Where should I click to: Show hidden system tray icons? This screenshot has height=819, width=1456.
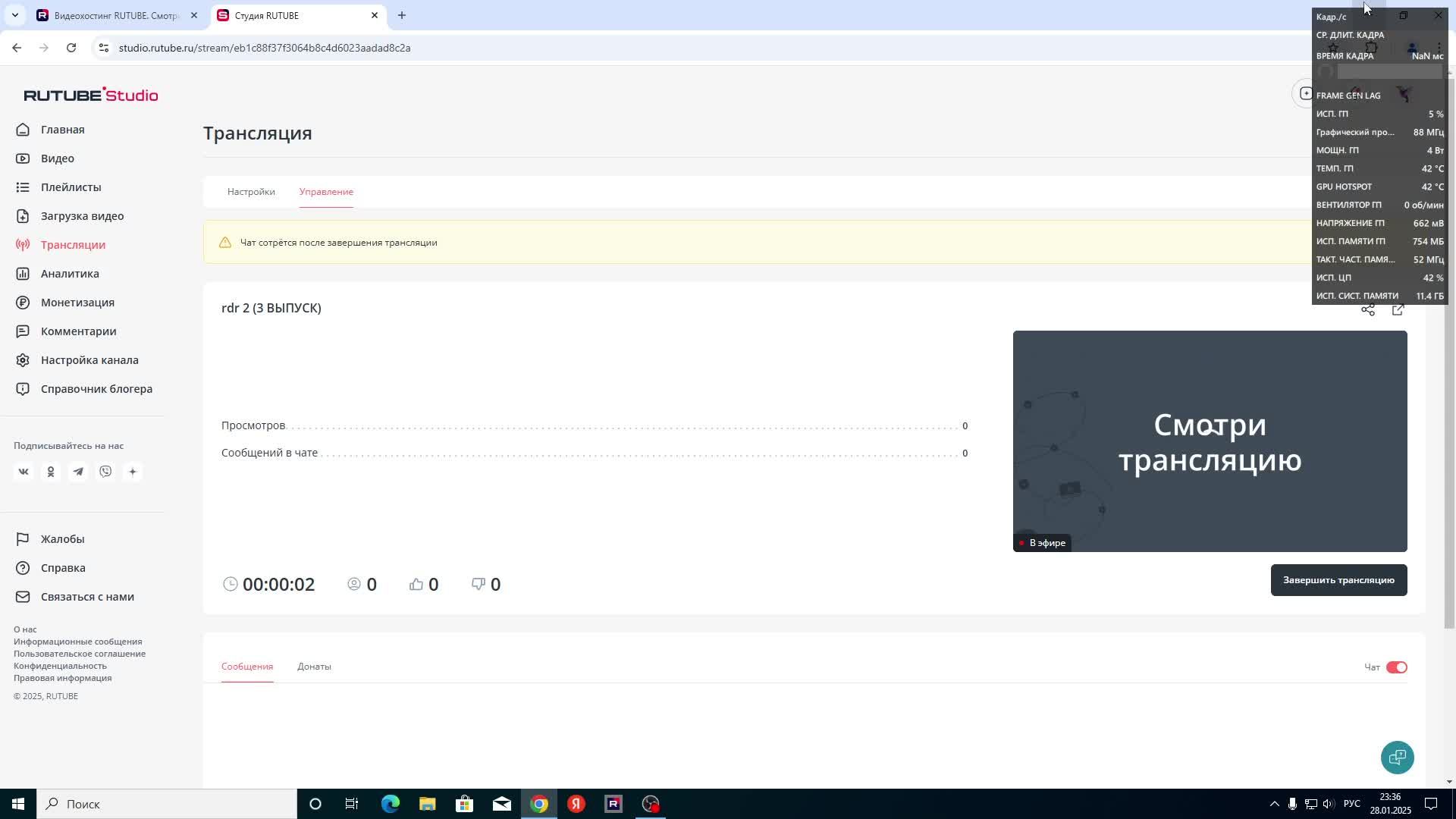click(1274, 804)
